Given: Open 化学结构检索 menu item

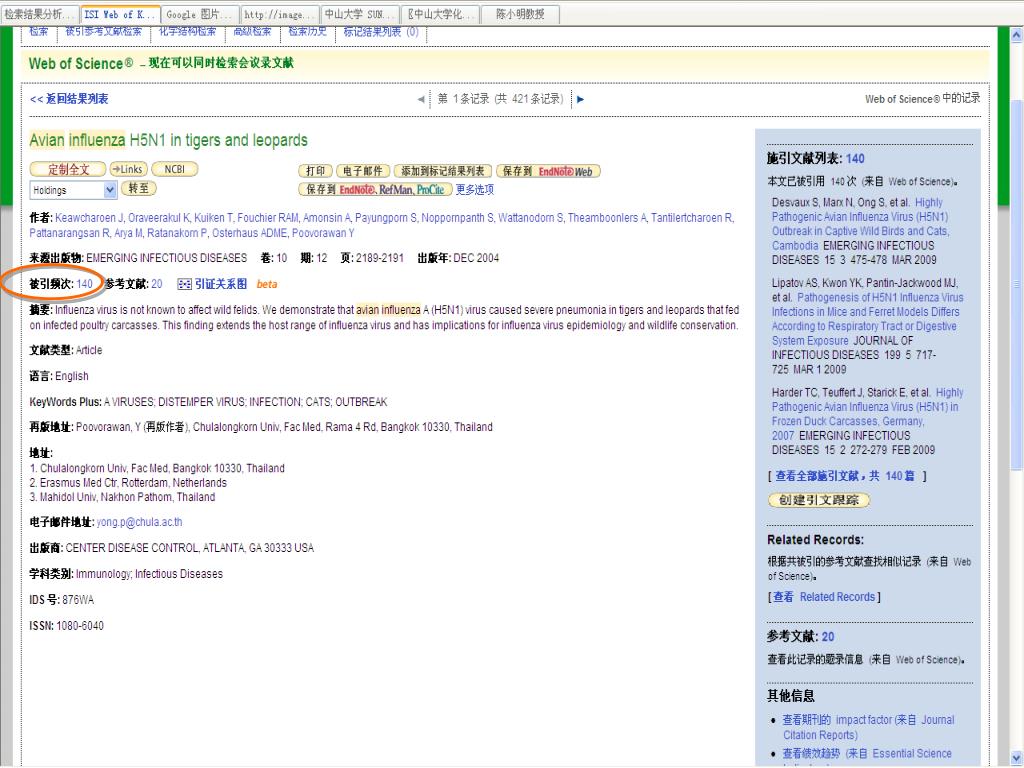Looking at the screenshot, I should pos(187,31).
